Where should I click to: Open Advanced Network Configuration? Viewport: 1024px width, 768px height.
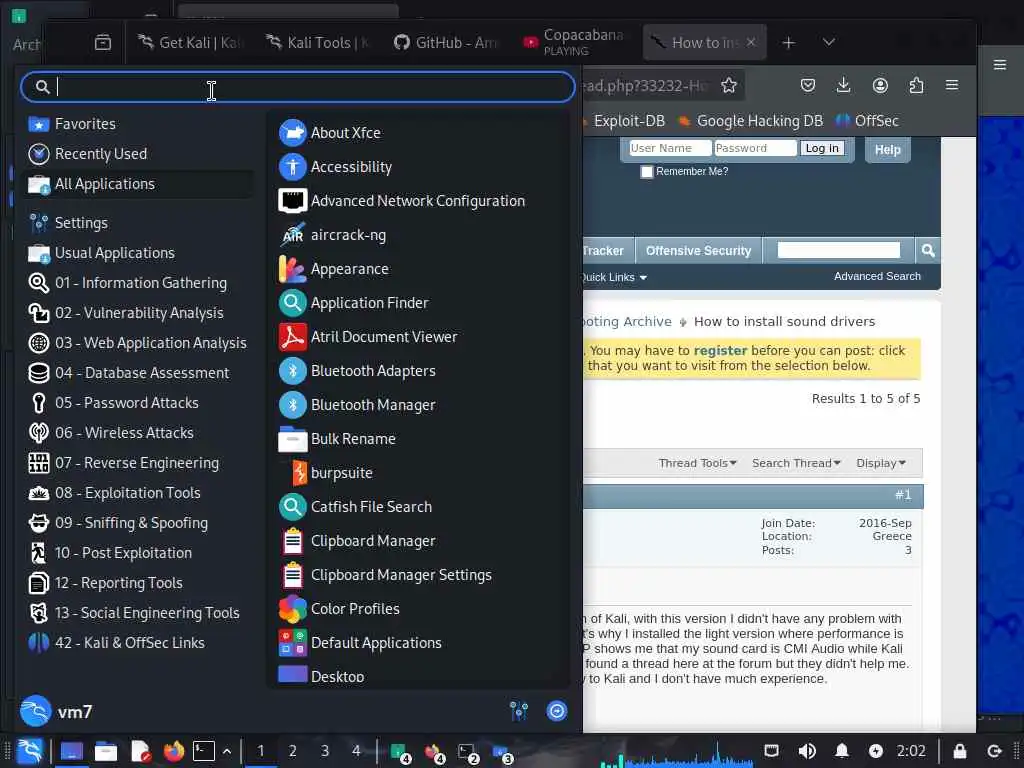pyautogui.click(x=418, y=200)
